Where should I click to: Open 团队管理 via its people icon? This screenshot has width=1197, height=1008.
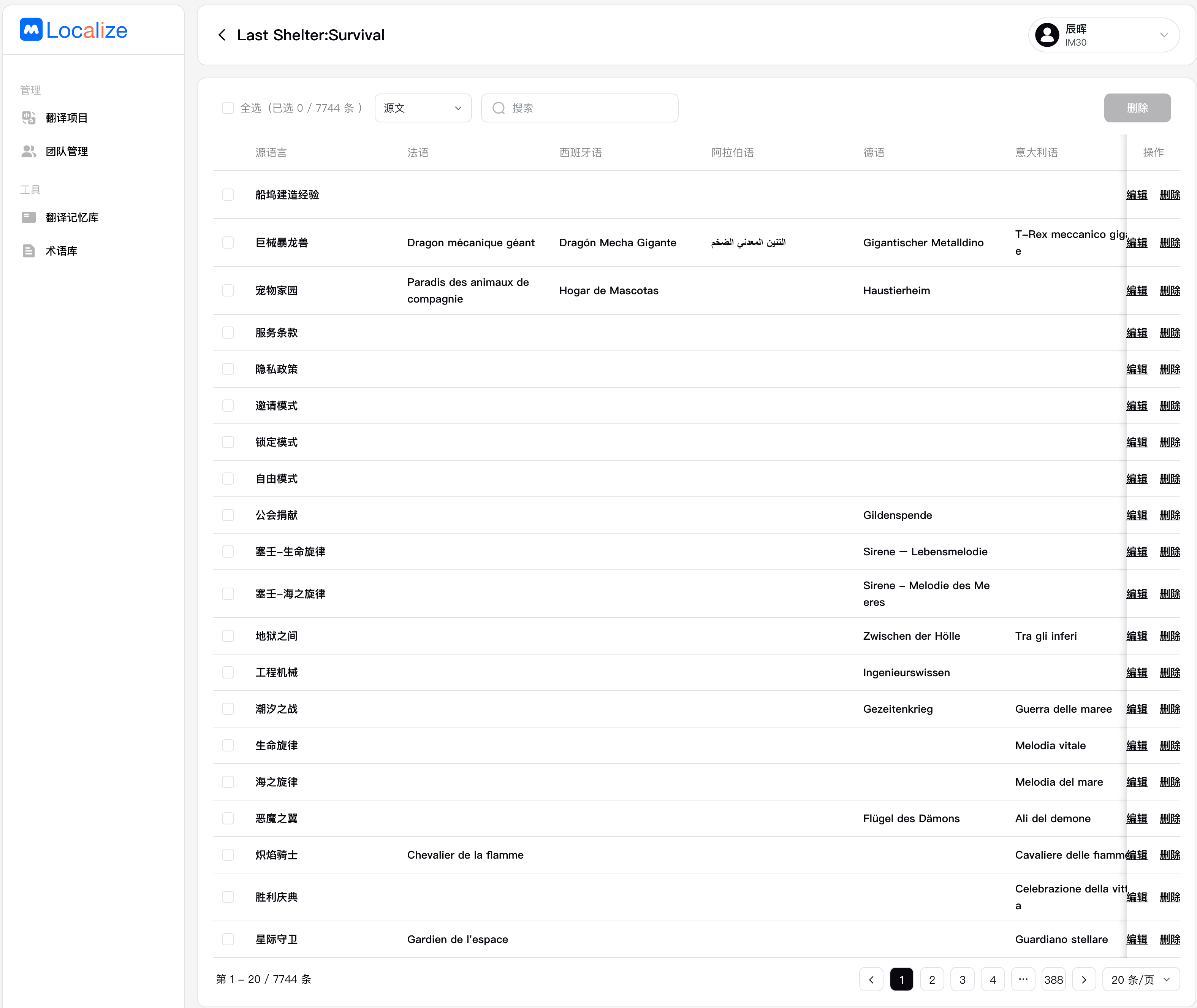(x=28, y=151)
